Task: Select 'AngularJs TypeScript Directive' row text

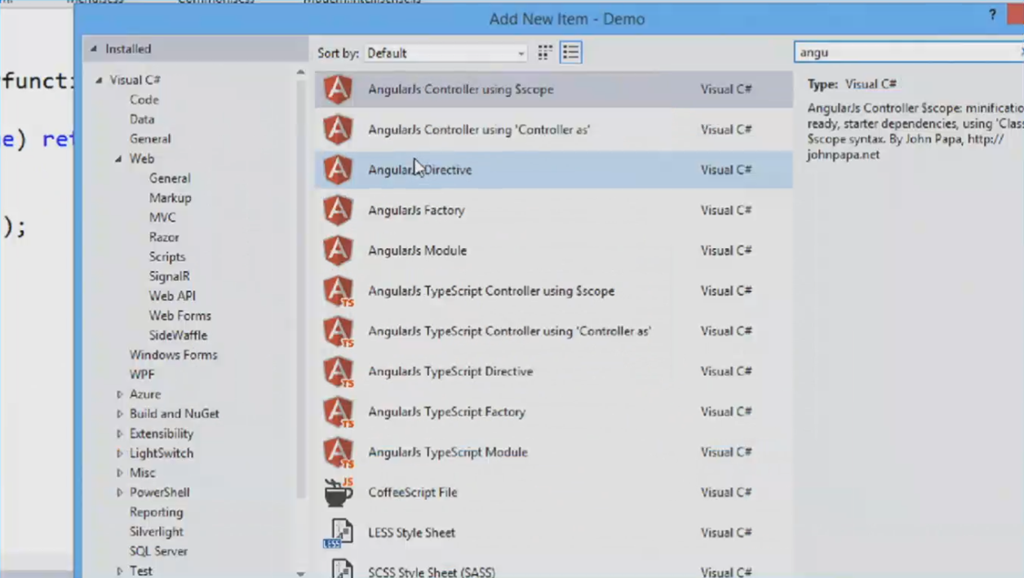Action: (x=451, y=372)
